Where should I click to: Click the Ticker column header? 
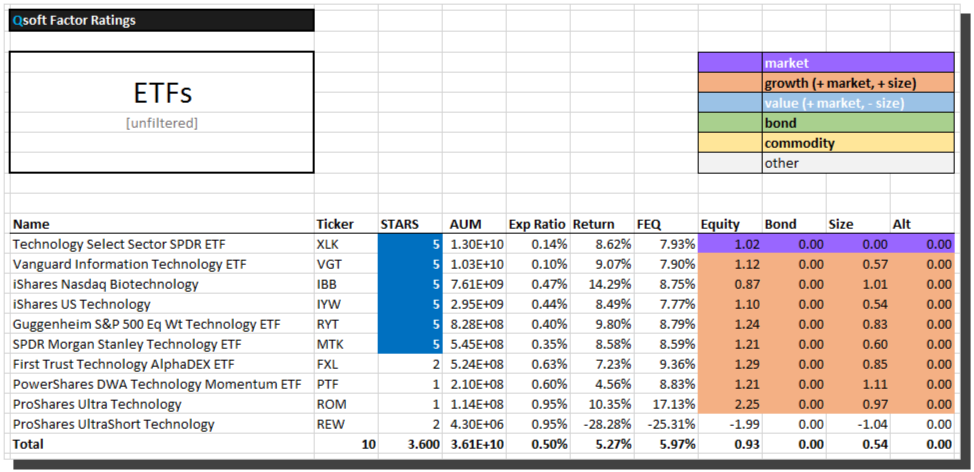coord(346,224)
